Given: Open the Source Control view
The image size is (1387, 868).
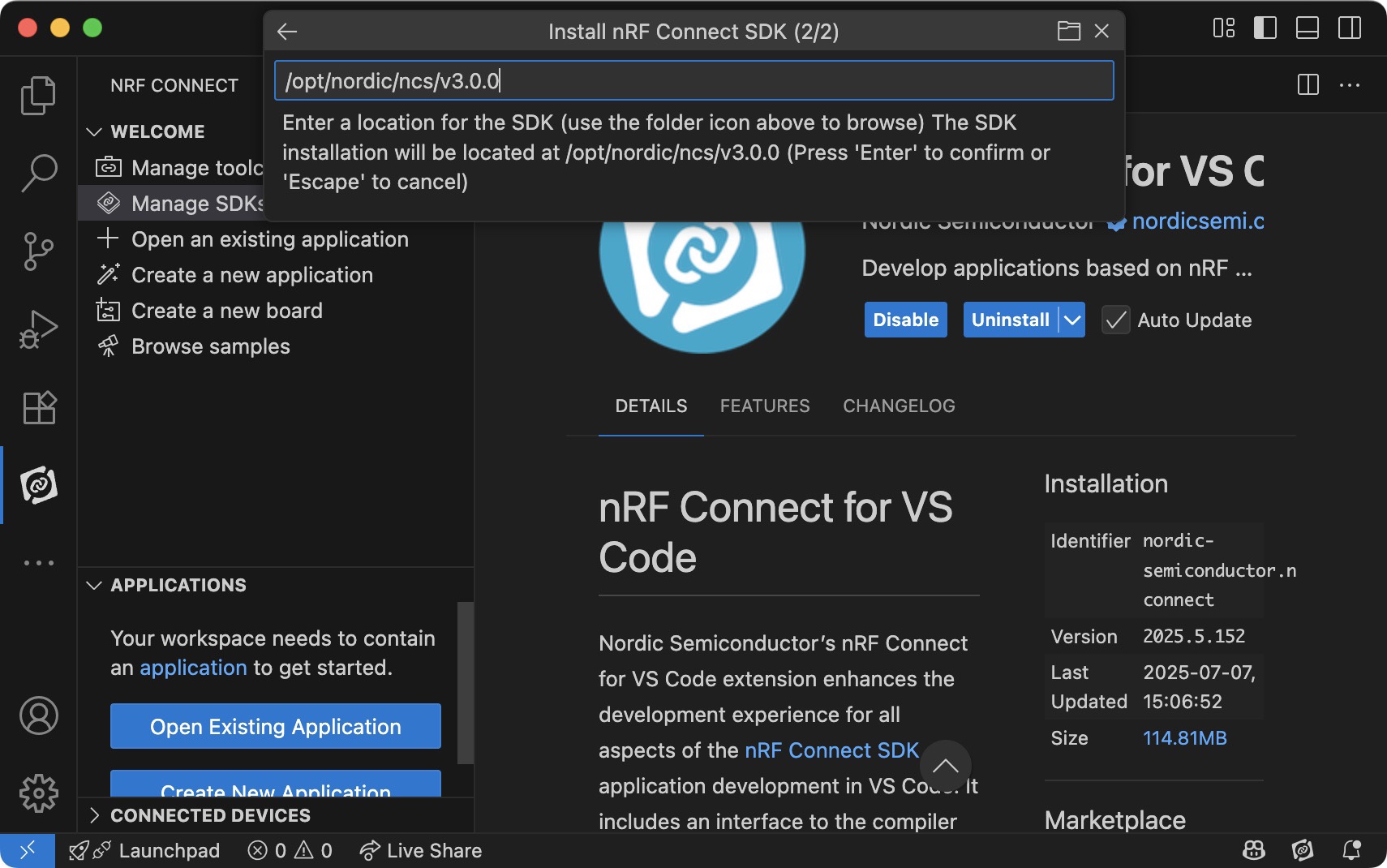Looking at the screenshot, I should 38,251.
